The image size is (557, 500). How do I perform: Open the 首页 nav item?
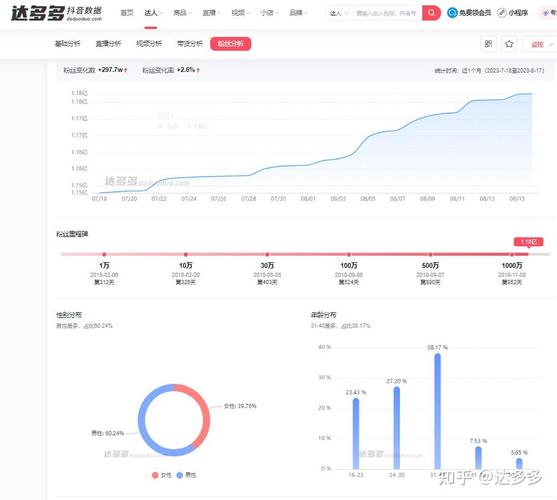point(127,13)
